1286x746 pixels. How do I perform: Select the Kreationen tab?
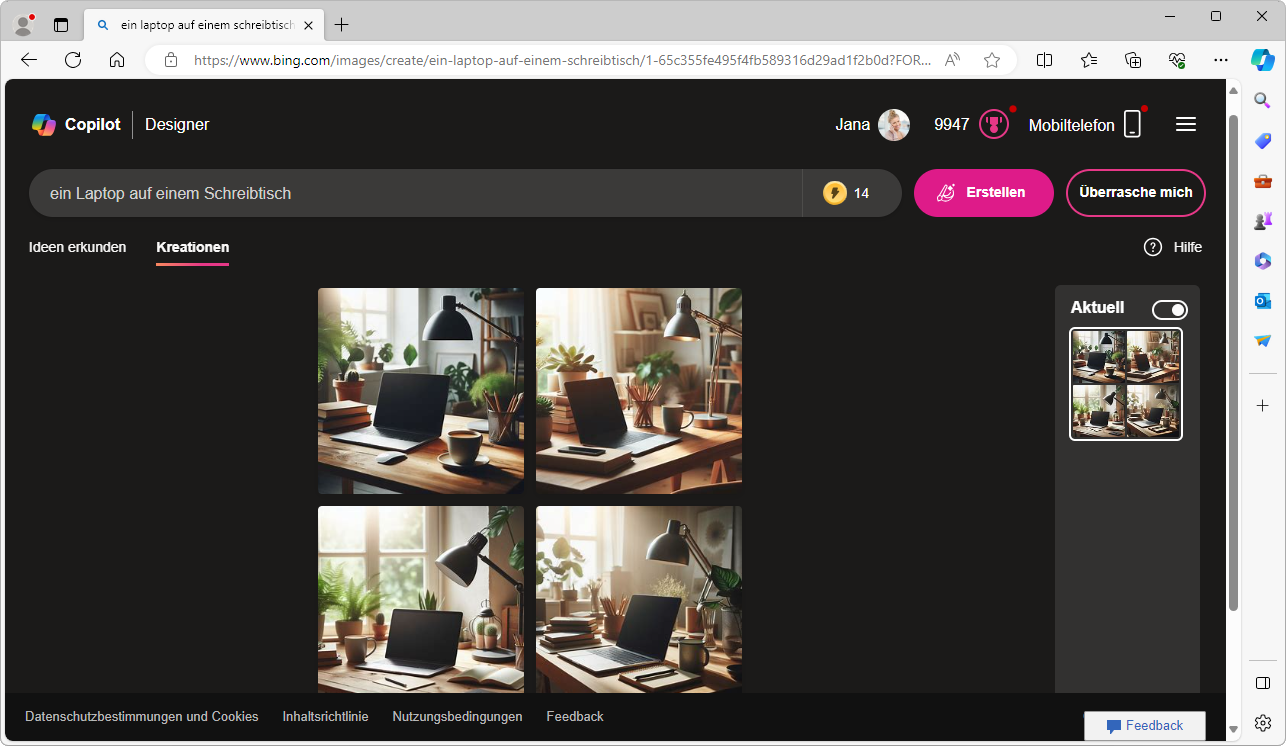pos(192,247)
